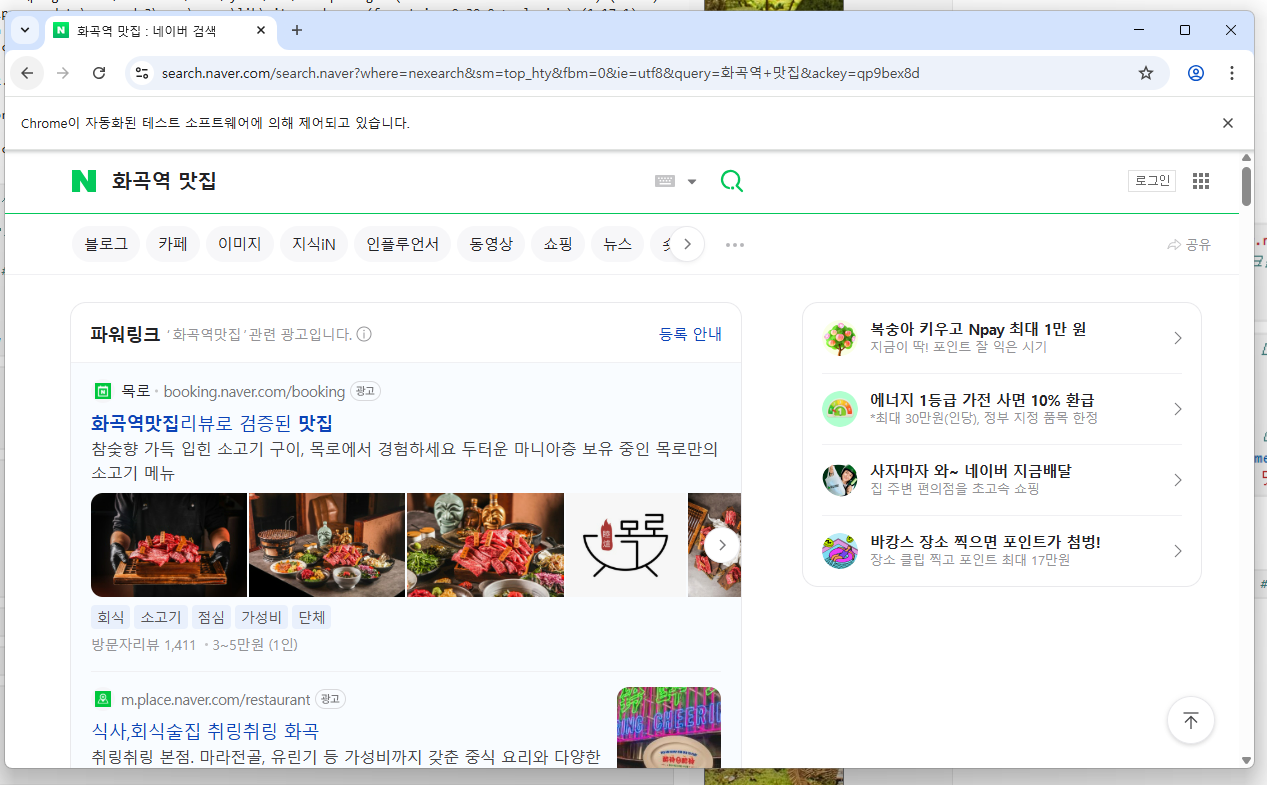Click the Naver N logo
This screenshot has width=1267, height=785.
84,181
